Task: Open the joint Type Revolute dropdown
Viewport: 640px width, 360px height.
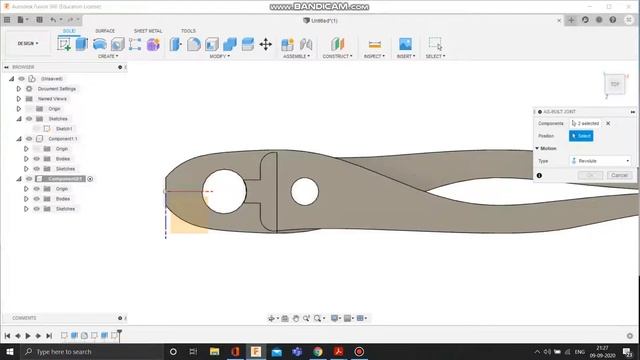Action: (600, 161)
